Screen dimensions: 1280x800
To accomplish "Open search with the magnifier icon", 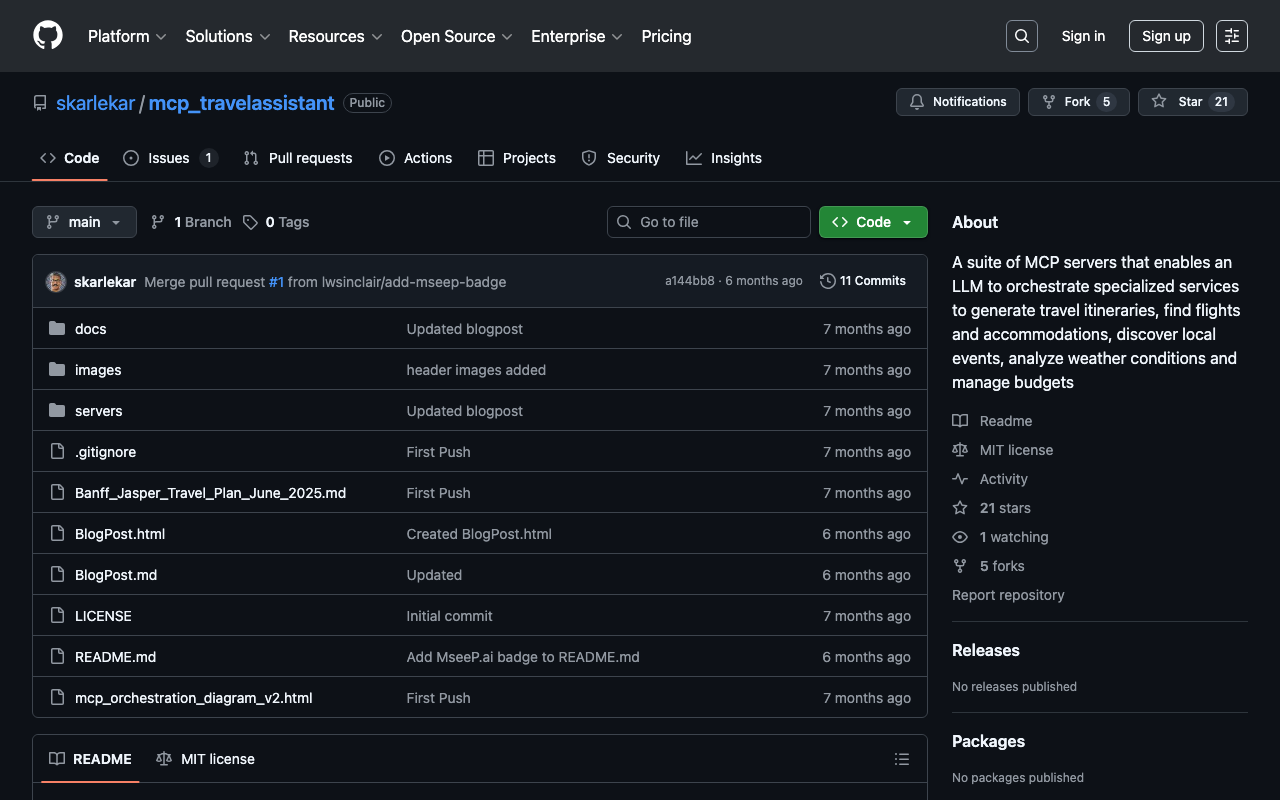I will pos(1021,36).
